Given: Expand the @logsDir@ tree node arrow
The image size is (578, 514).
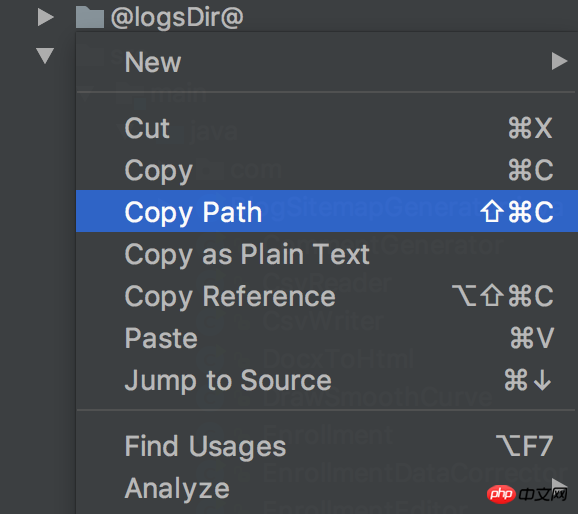Looking at the screenshot, I should (x=46, y=17).
